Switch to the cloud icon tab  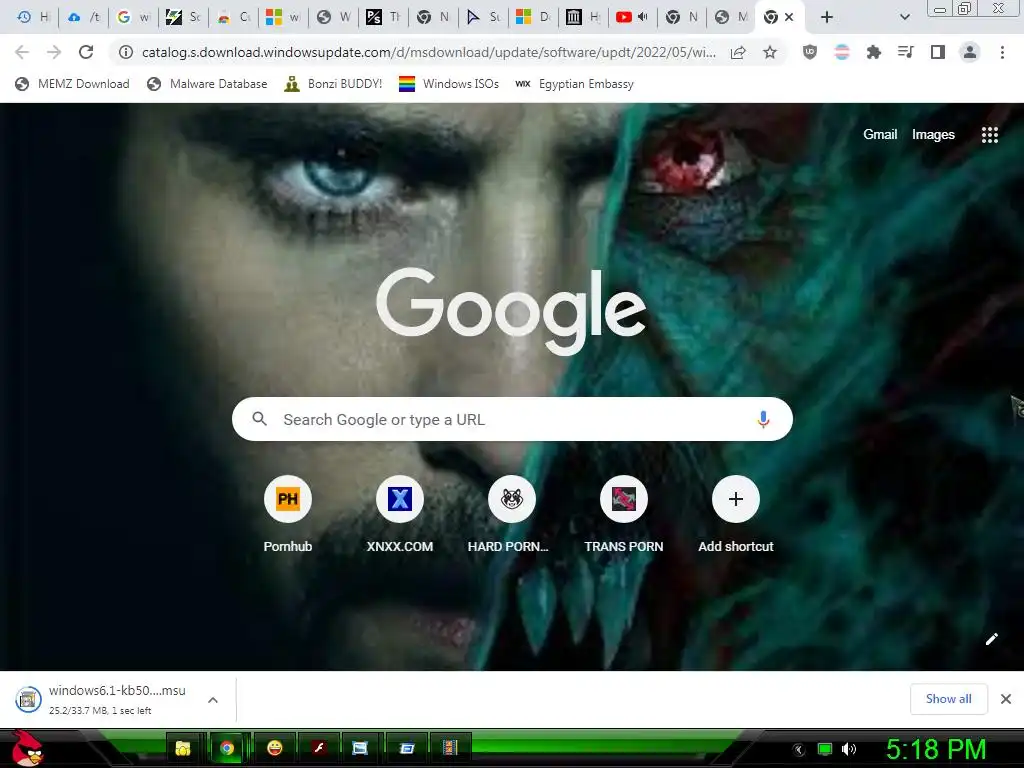83,17
